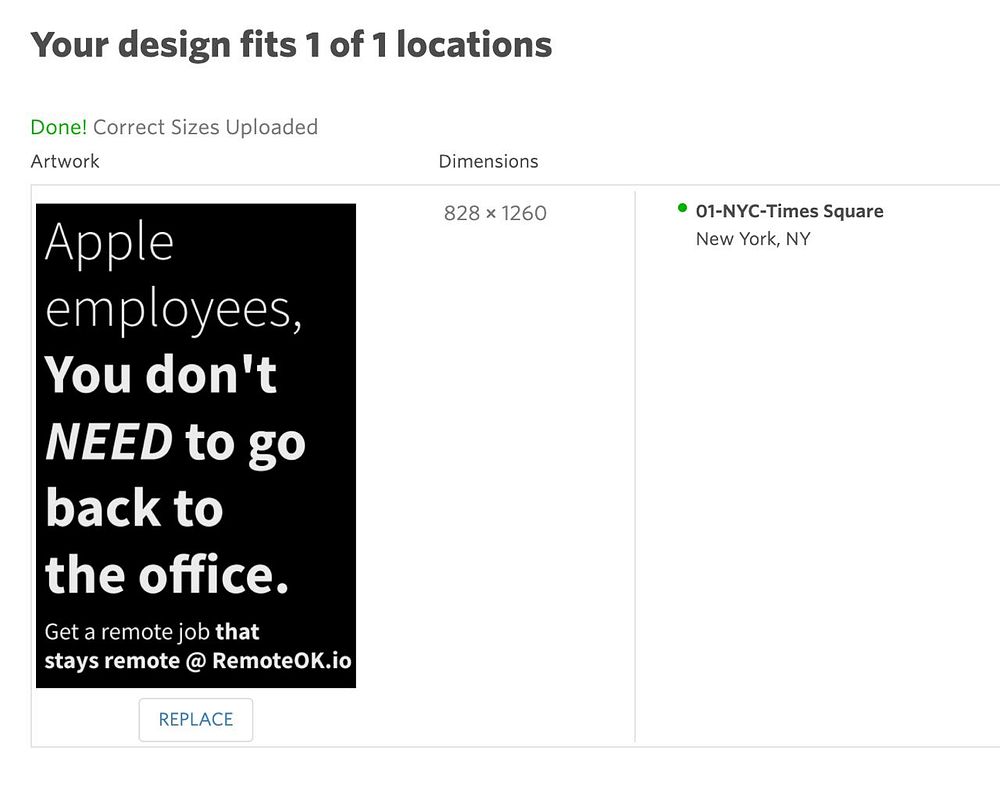Click the green status dot beside Times Square
This screenshot has width=1000, height=792.
click(682, 207)
